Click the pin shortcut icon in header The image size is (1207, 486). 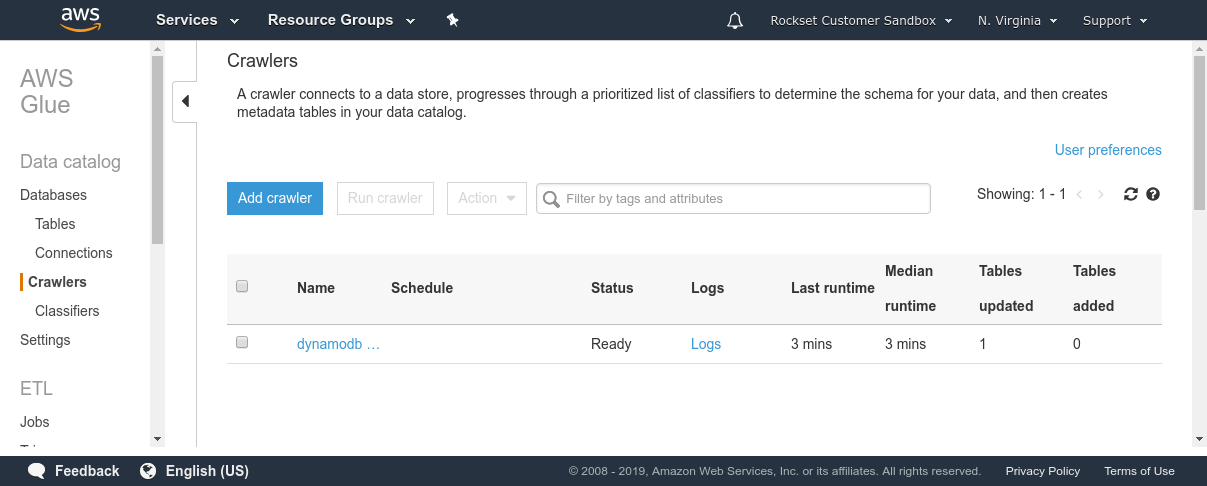452,20
